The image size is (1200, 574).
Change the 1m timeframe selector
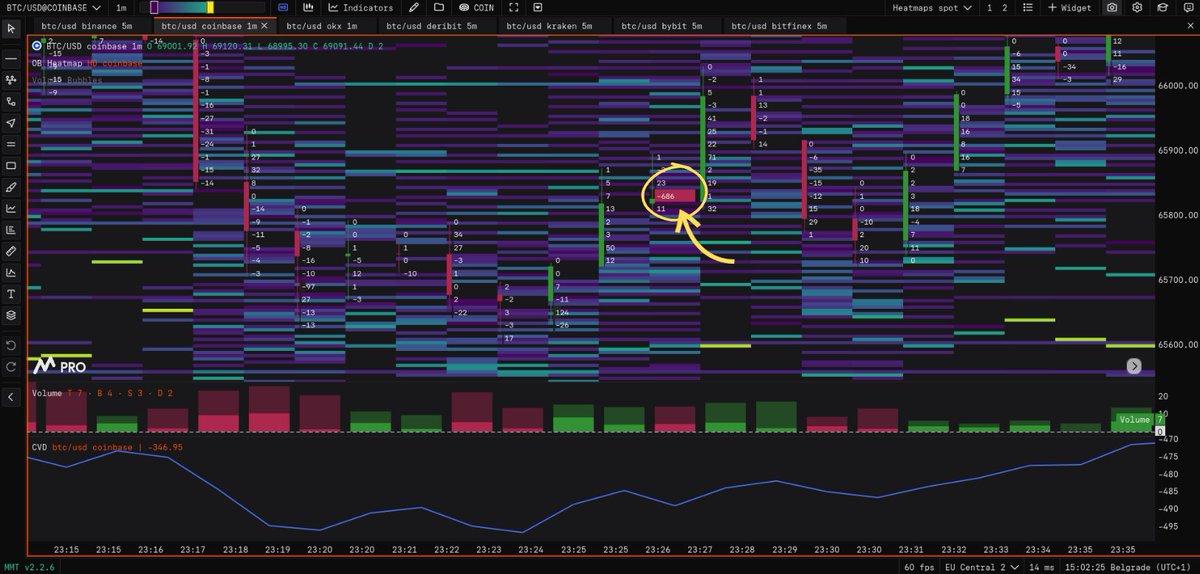[121, 7]
